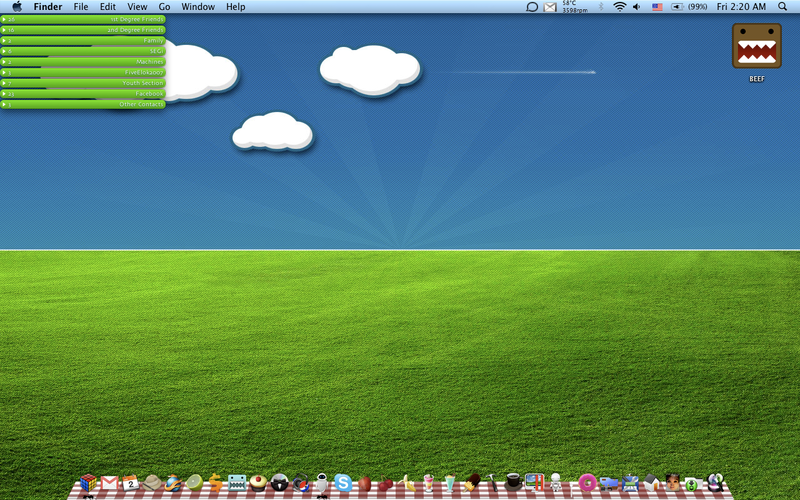
Task: Open the green milkshake dock icon
Action: (x=449, y=483)
